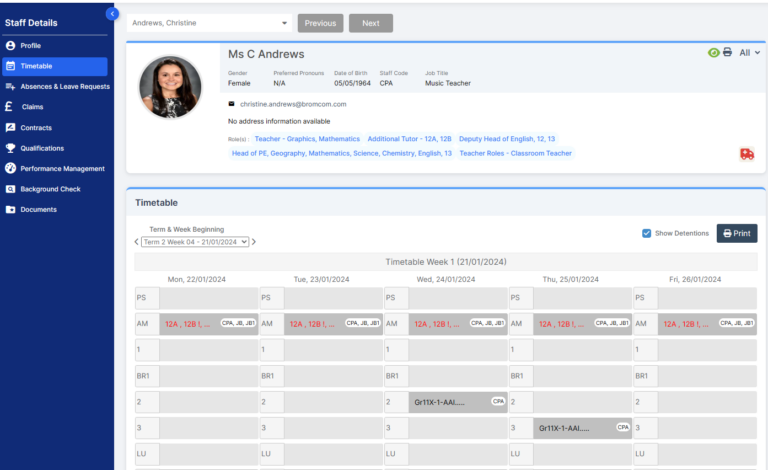The image size is (768, 470).
Task: Expand the All dropdown in header
Action: (749, 52)
